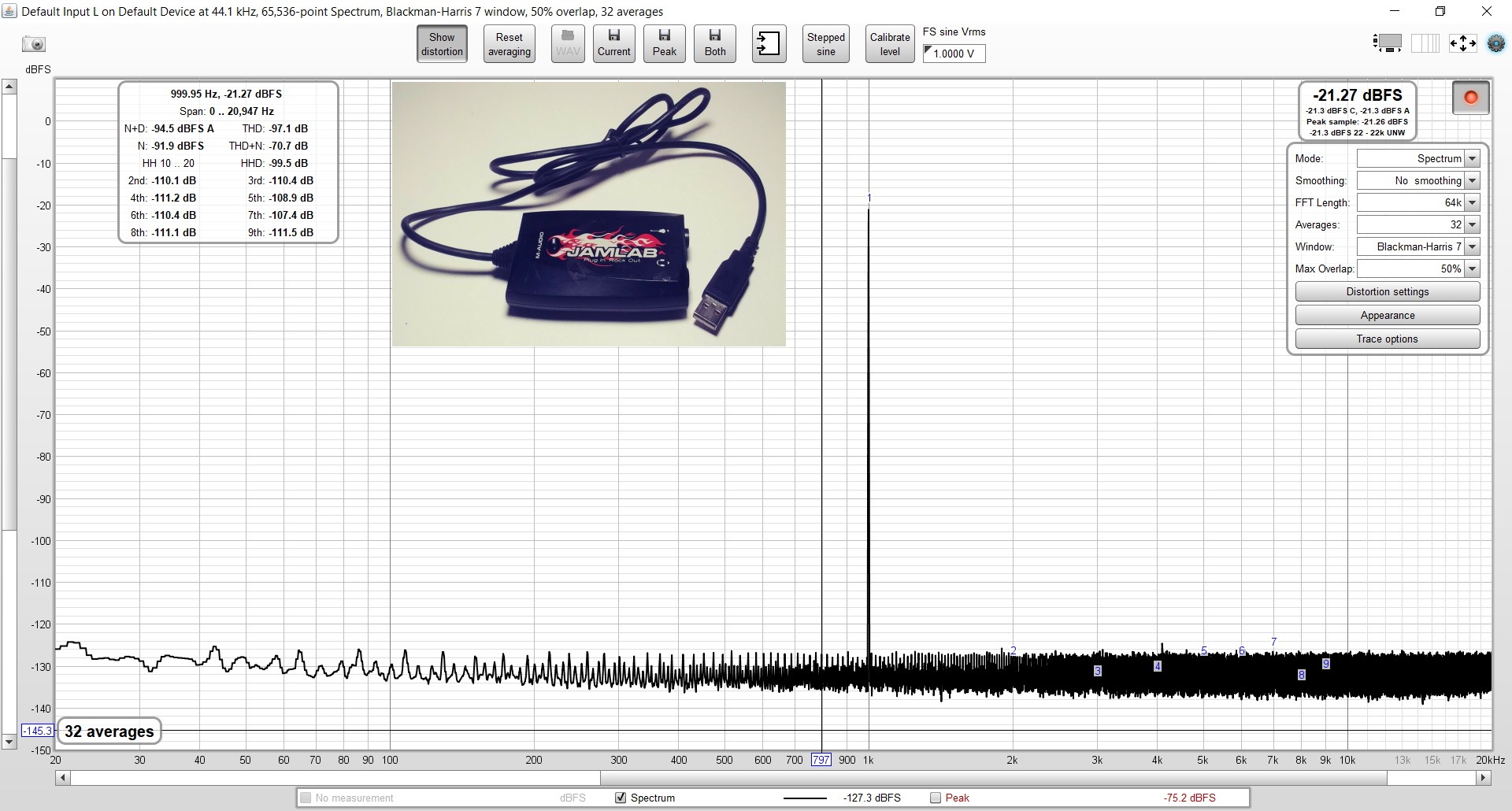Screen dimensions: 1512x811
Task: Click the vertical axis scroll up arrow
Action: click(x=9, y=87)
